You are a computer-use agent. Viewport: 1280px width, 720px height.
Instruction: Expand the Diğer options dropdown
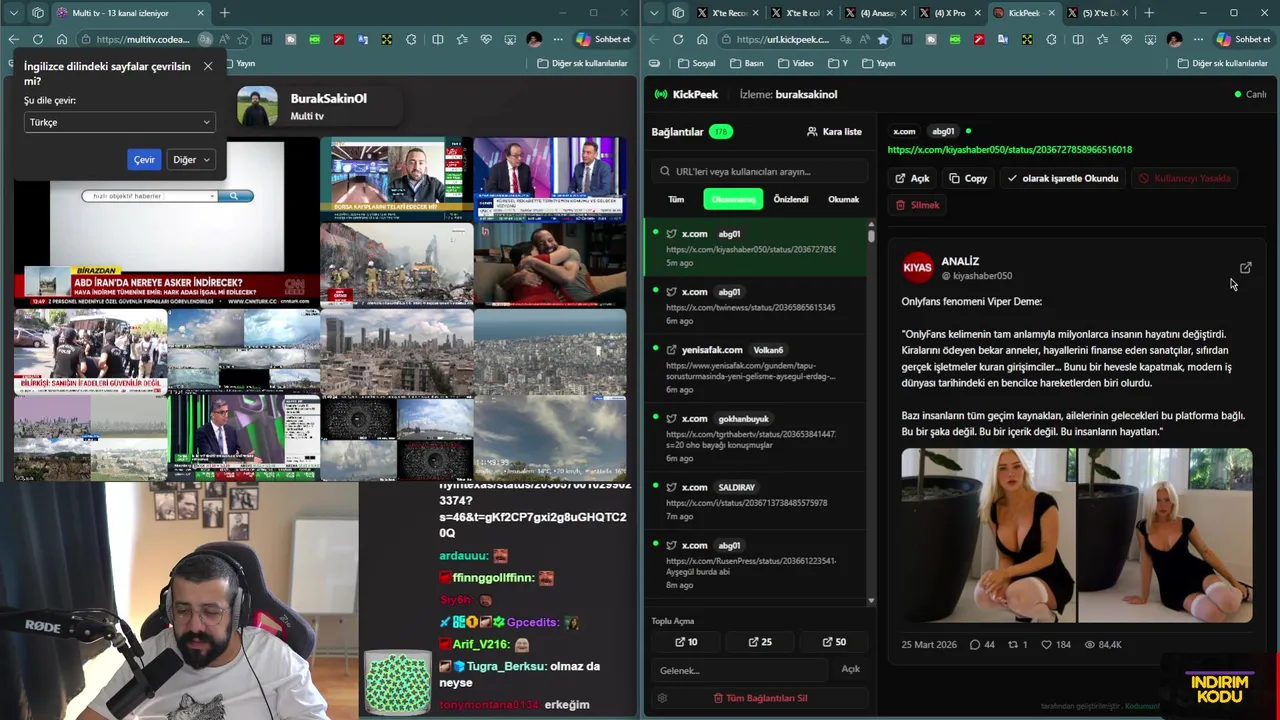point(191,160)
